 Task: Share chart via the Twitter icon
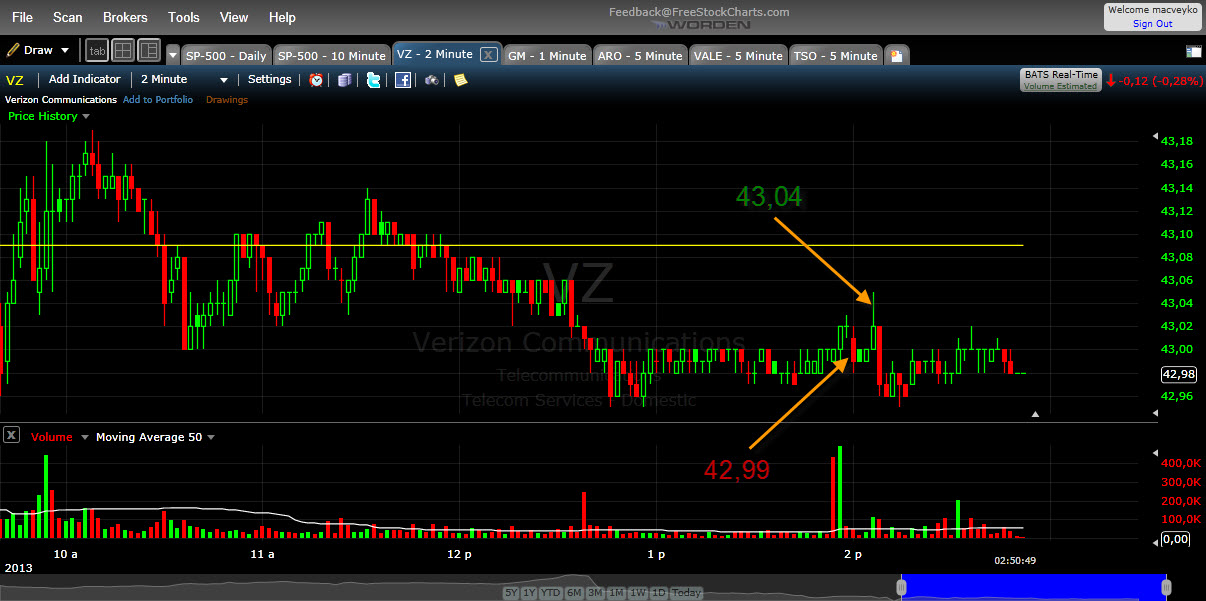[x=373, y=80]
